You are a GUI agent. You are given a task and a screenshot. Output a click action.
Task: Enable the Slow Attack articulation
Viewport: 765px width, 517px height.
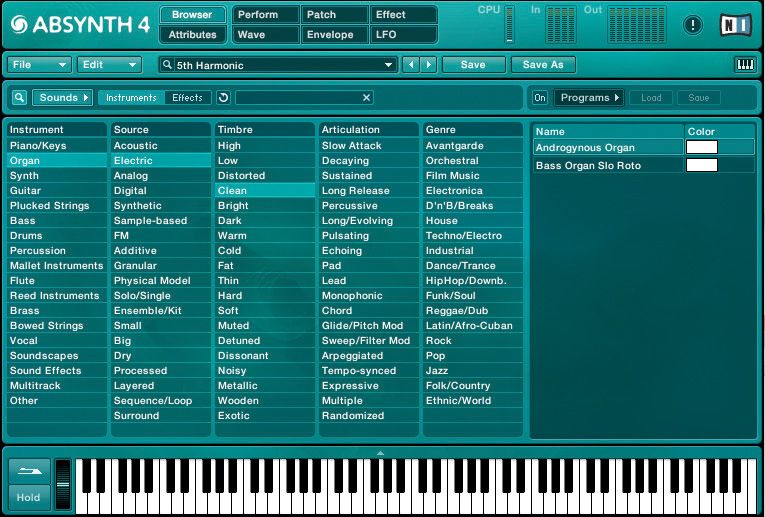click(x=368, y=145)
